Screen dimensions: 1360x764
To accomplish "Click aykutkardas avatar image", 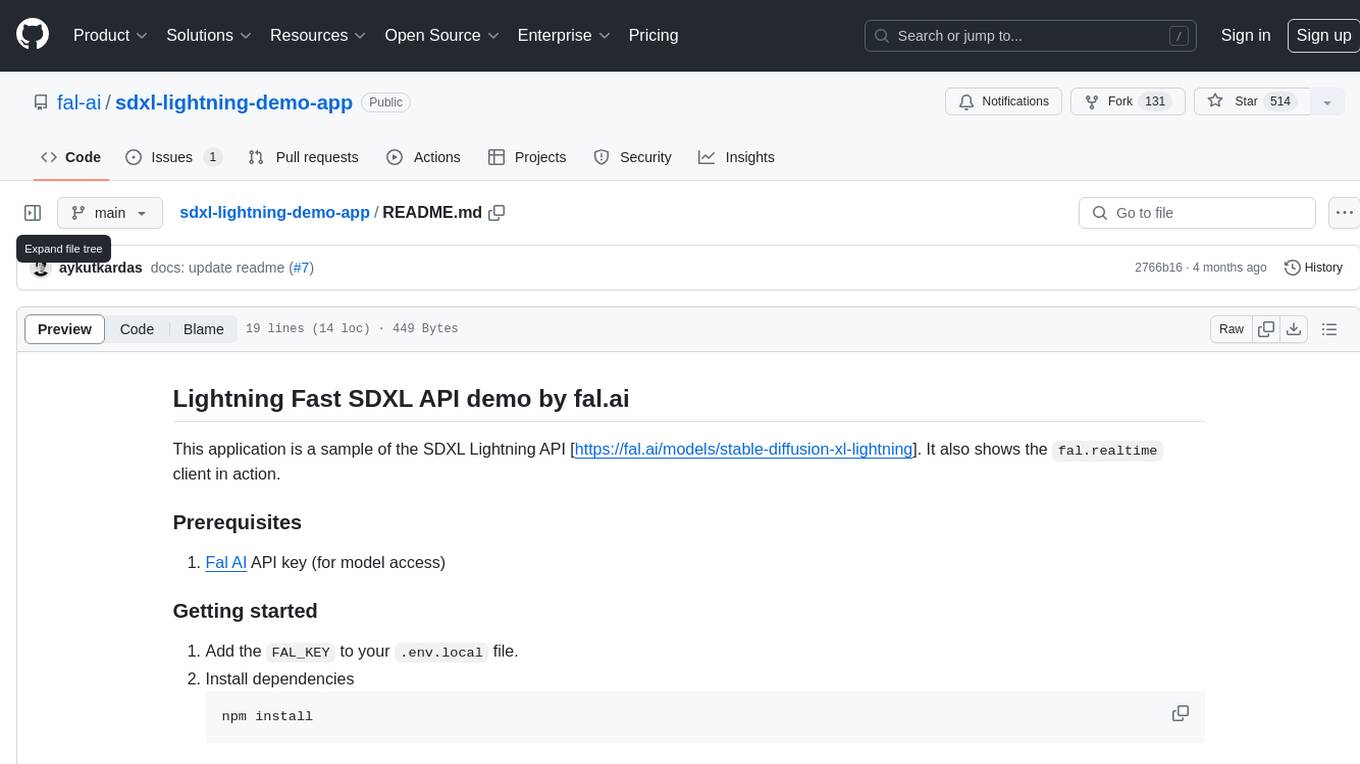I will [41, 268].
